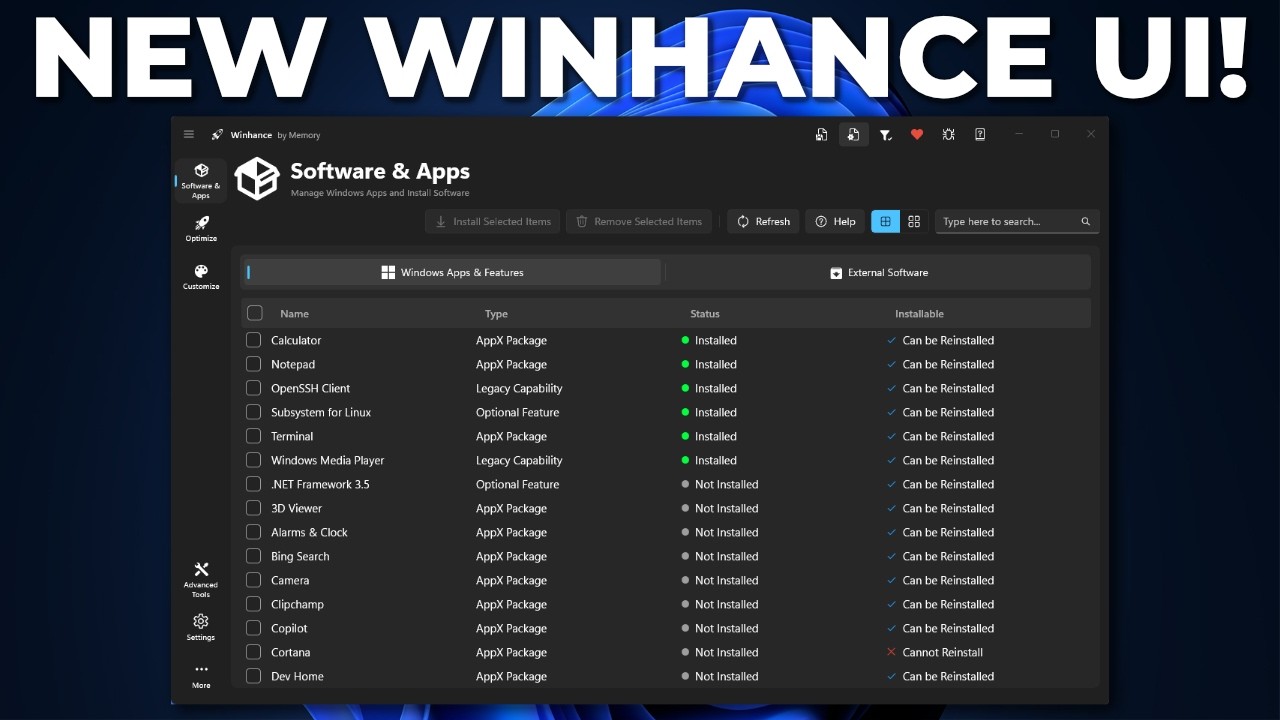Click the Clipchamp app name
The image size is (1280, 720).
[297, 604]
